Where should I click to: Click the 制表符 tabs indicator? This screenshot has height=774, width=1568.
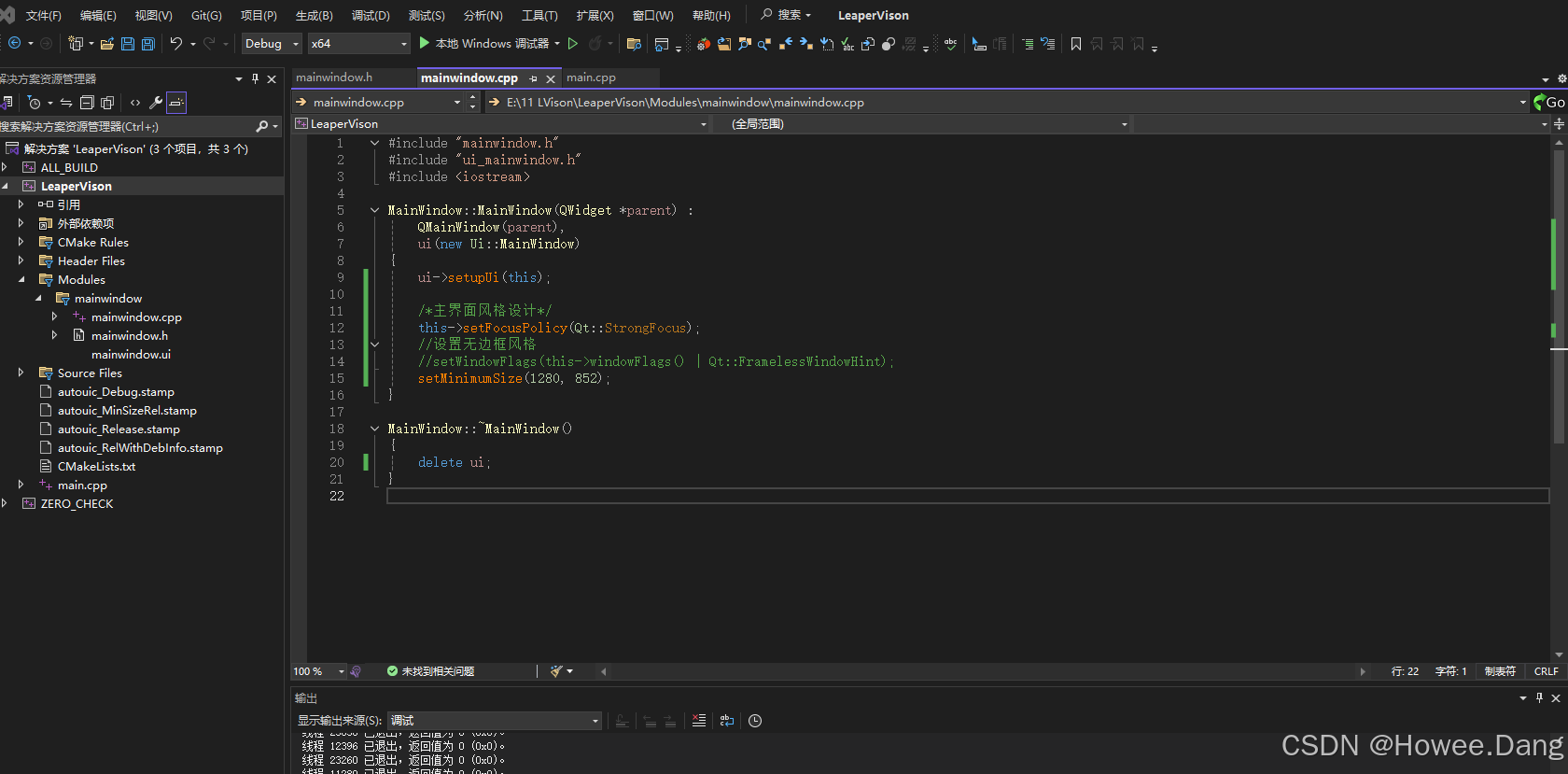coord(1500,671)
